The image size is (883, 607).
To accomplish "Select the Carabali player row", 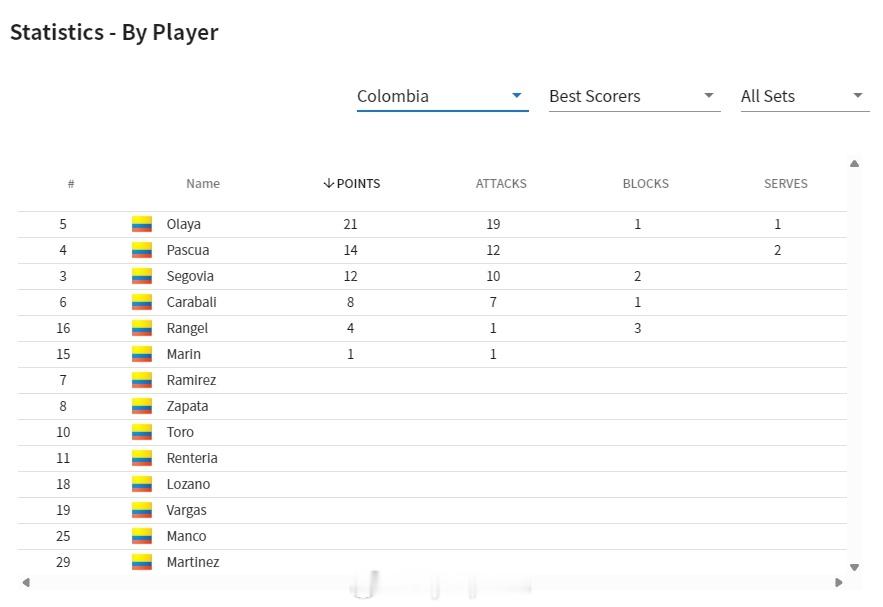I will 432,302.
